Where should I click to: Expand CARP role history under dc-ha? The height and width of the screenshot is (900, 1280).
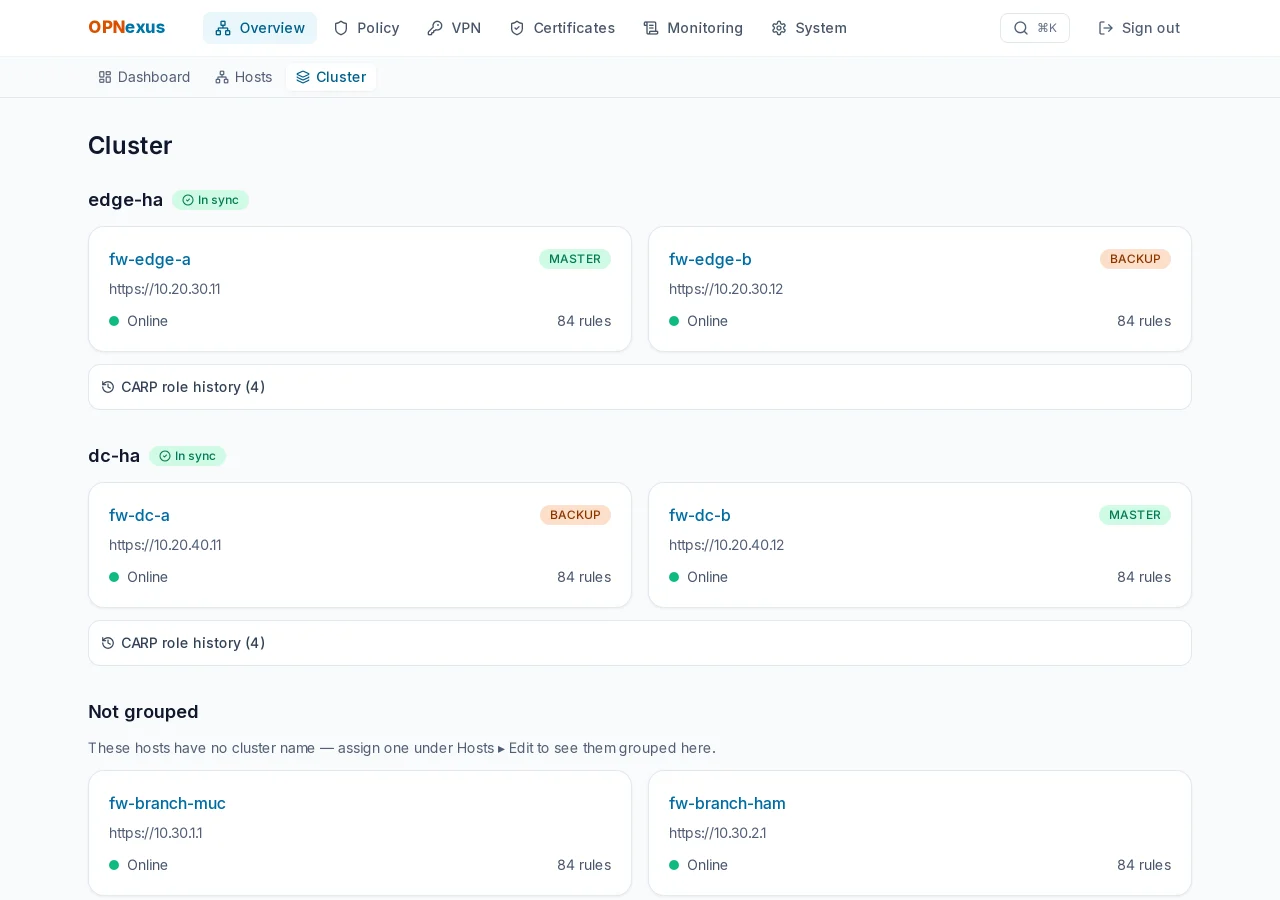click(640, 643)
